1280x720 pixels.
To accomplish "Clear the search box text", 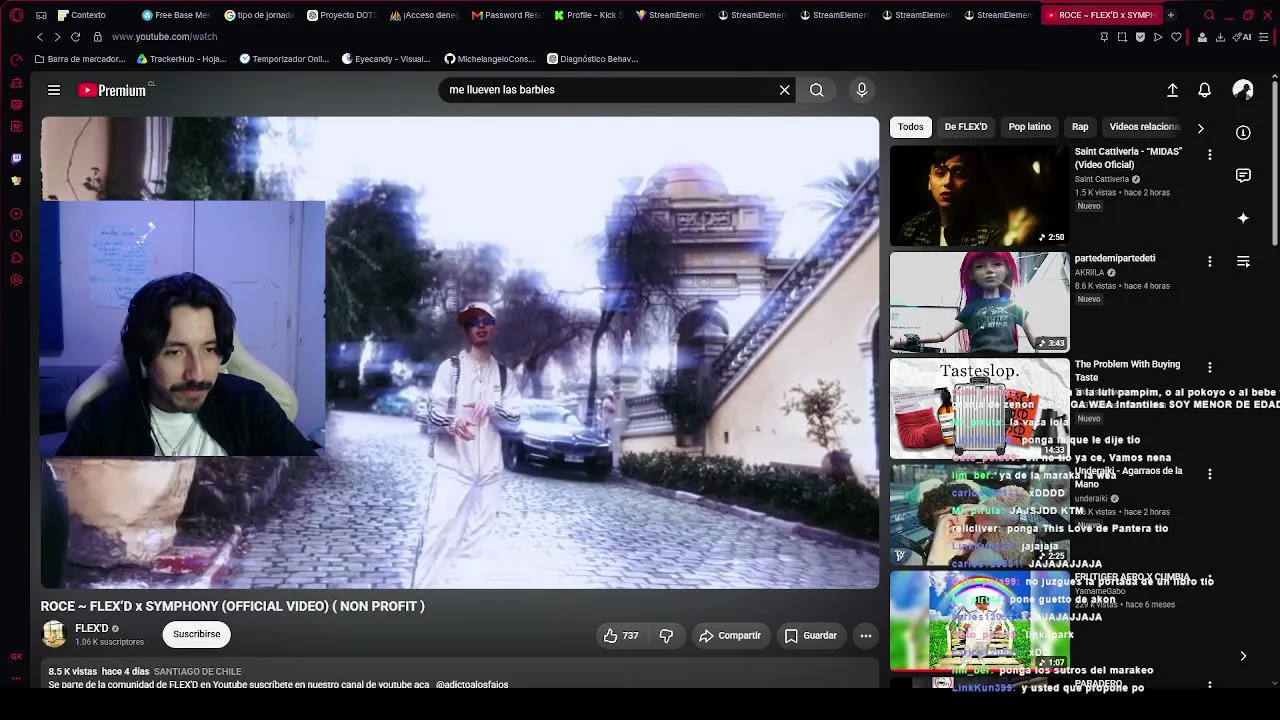I will [785, 90].
